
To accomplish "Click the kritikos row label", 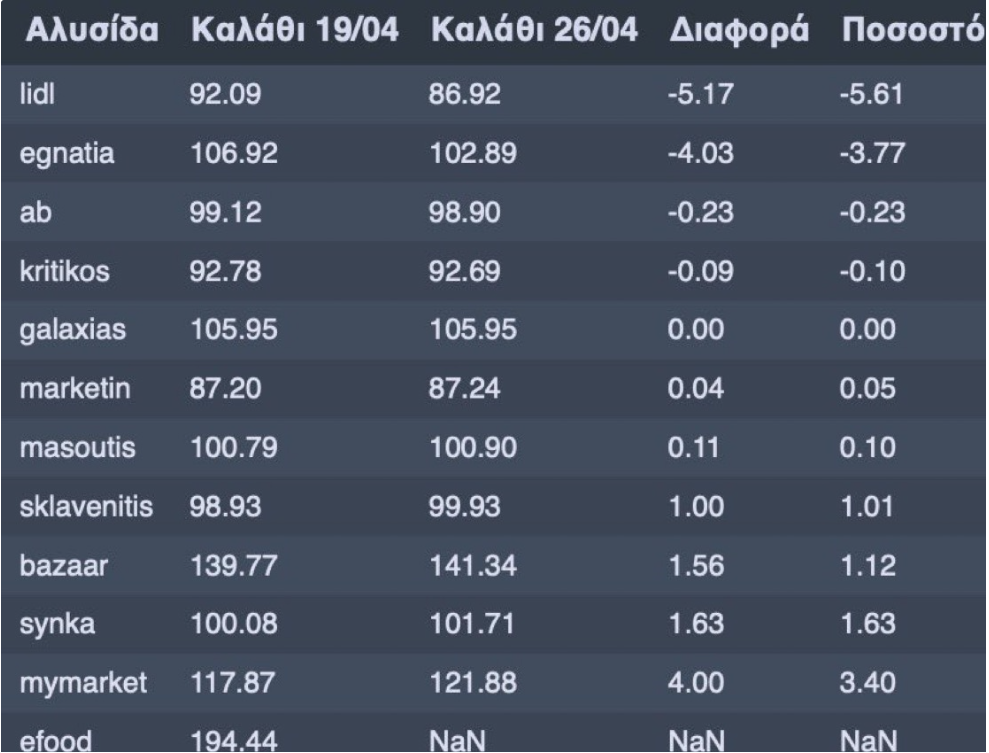I will pyautogui.click(x=64, y=271).
